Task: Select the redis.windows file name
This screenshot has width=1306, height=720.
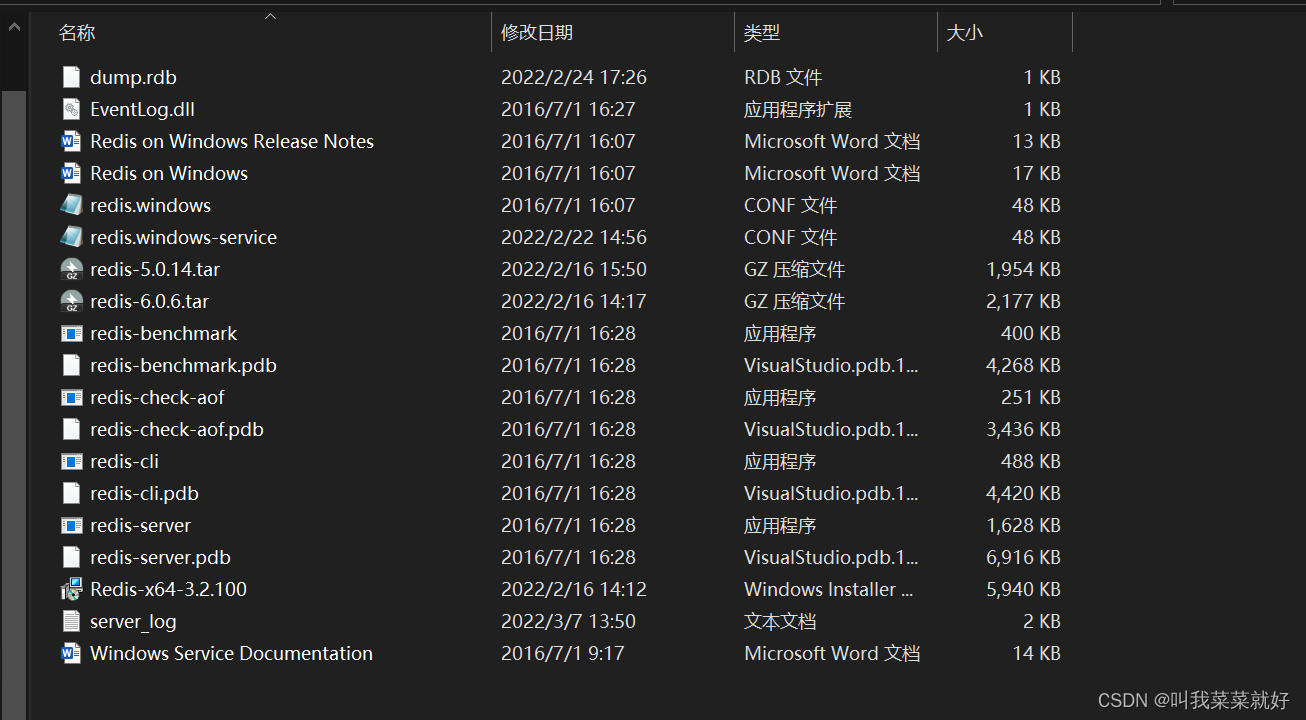Action: tap(150, 205)
